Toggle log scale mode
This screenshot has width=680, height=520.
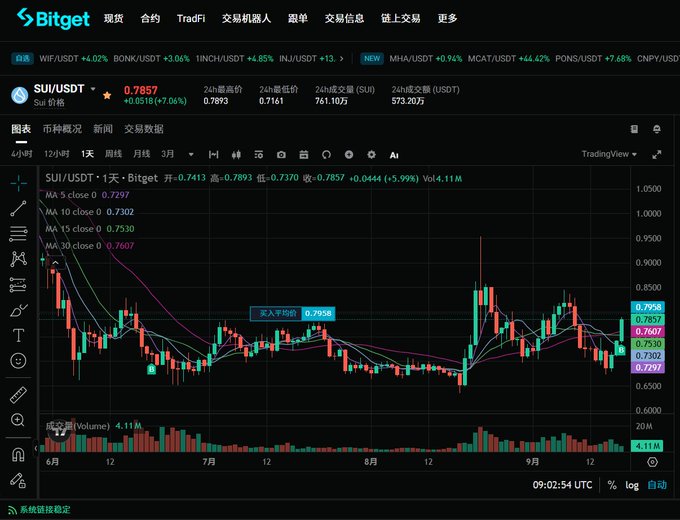click(x=632, y=485)
